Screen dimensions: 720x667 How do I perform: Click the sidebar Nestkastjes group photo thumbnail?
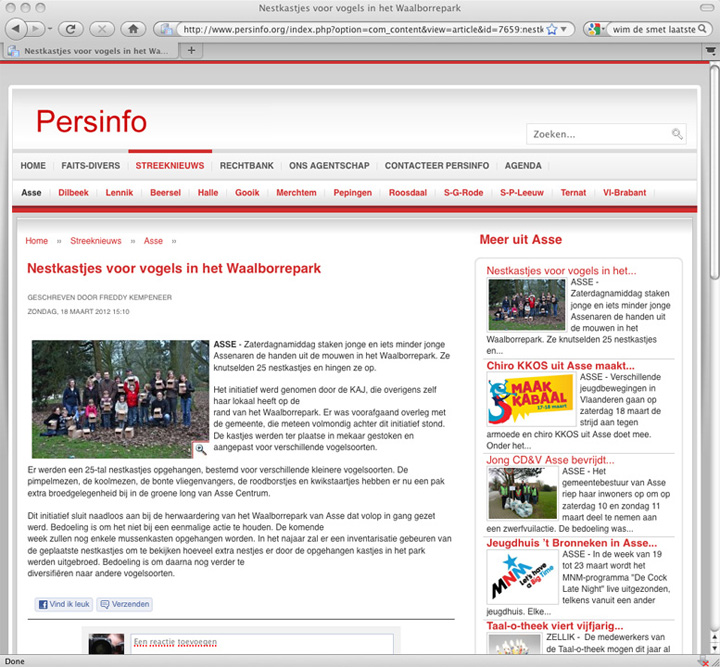tap(527, 305)
